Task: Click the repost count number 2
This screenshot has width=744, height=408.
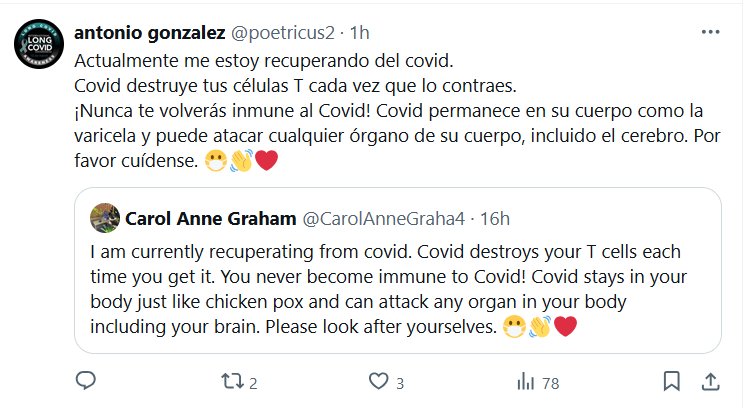Action: coord(254,382)
